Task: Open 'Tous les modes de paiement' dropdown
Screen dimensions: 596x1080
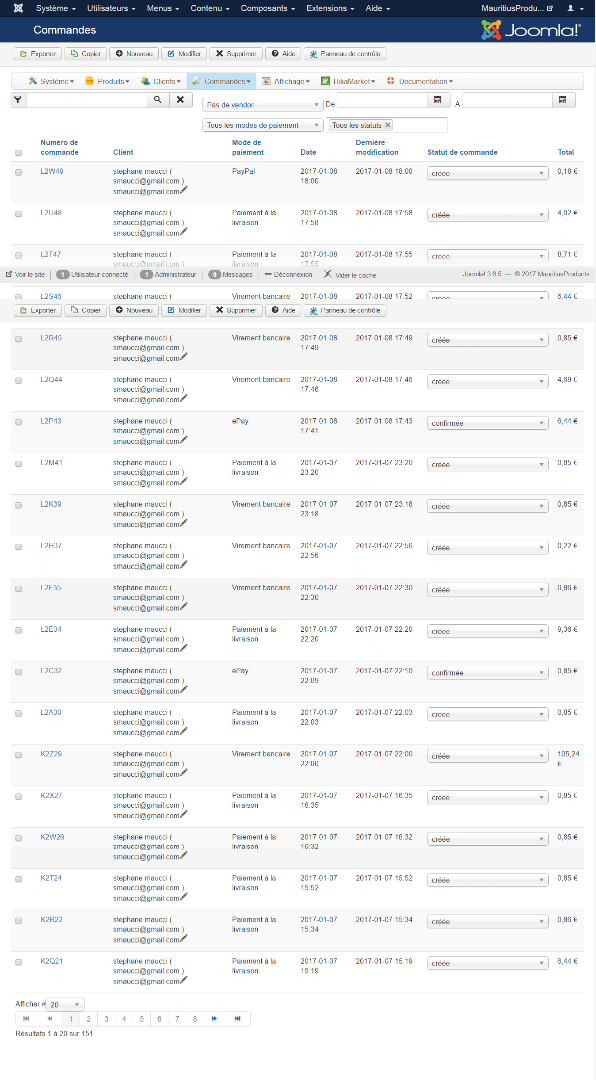Action: [263, 125]
